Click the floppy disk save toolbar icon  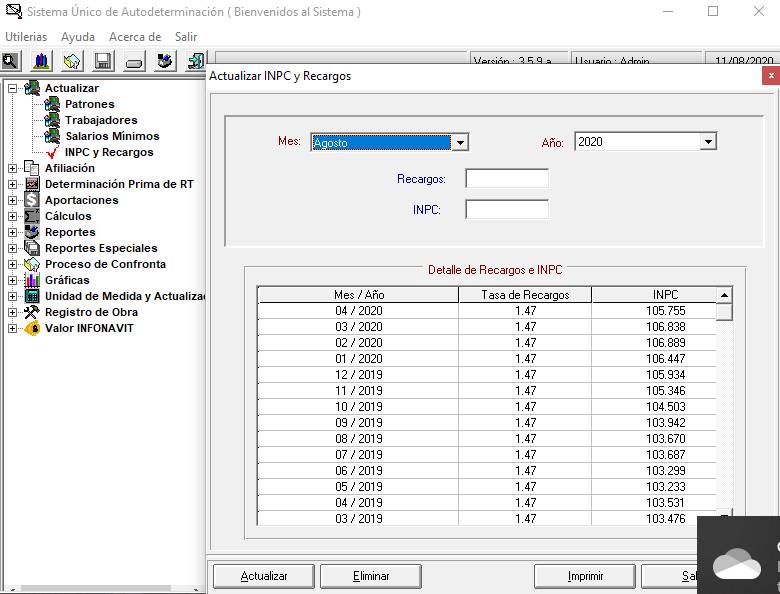tap(103, 62)
